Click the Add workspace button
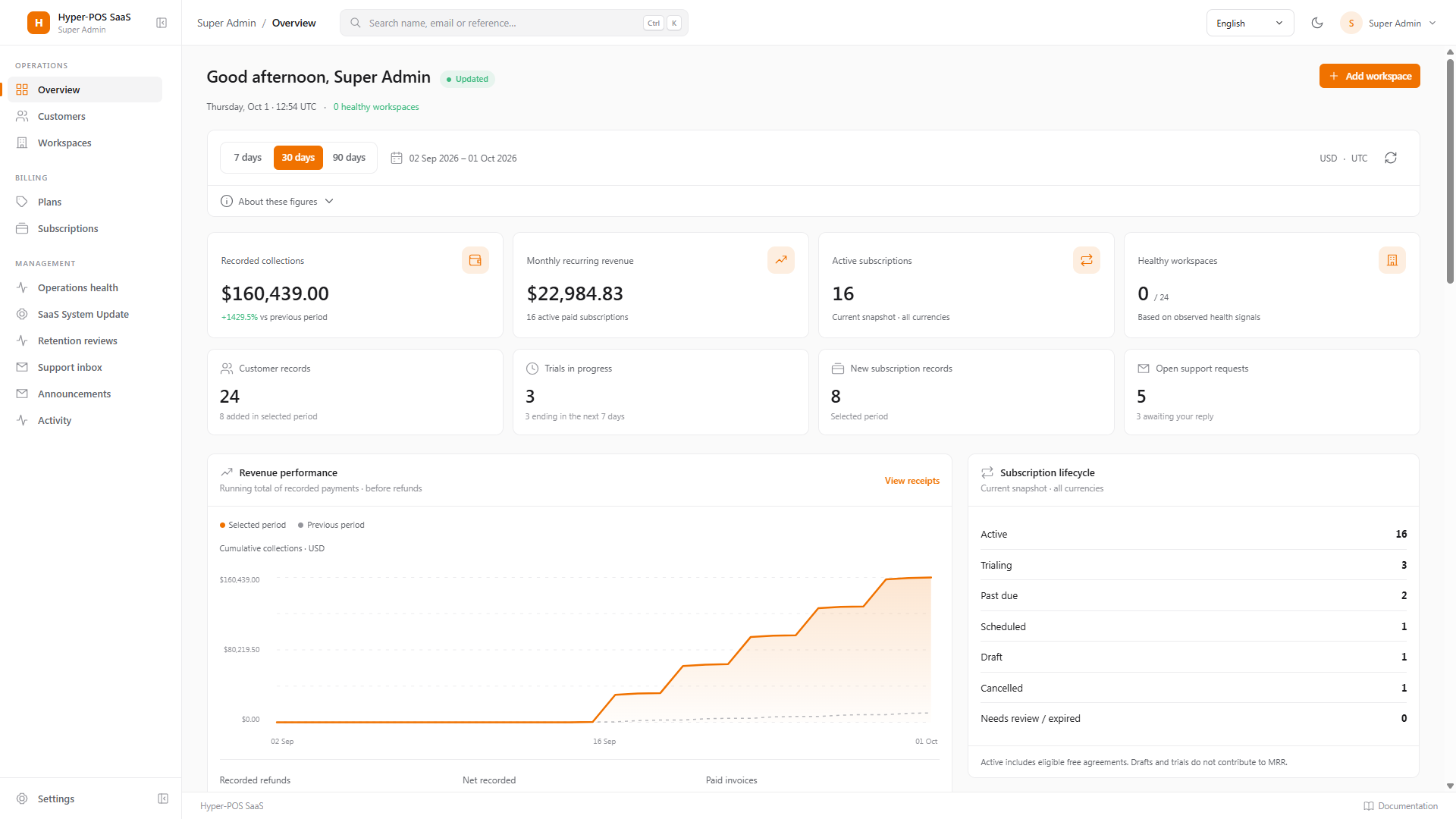This screenshot has width=1456, height=819. (1370, 76)
